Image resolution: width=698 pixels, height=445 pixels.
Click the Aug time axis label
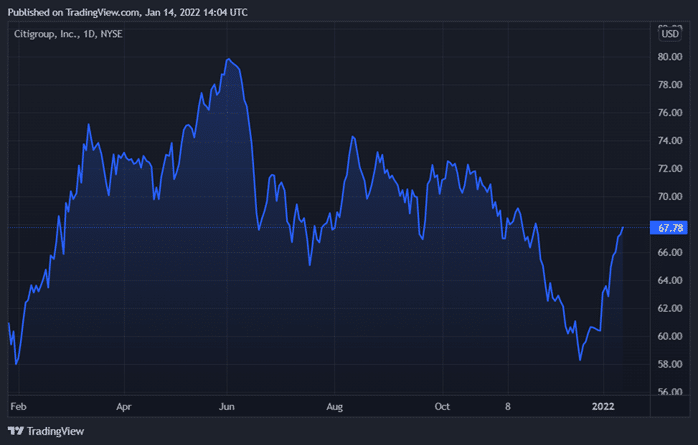334,406
